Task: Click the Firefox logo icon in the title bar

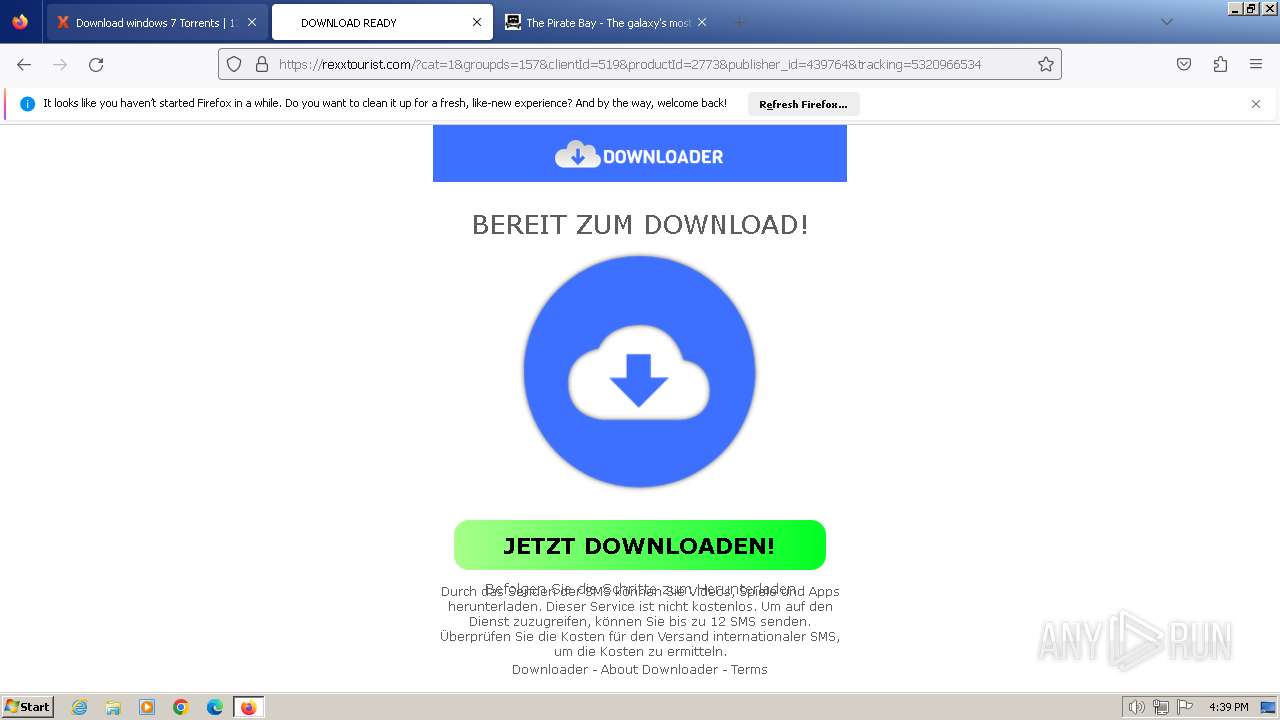Action: point(20,22)
